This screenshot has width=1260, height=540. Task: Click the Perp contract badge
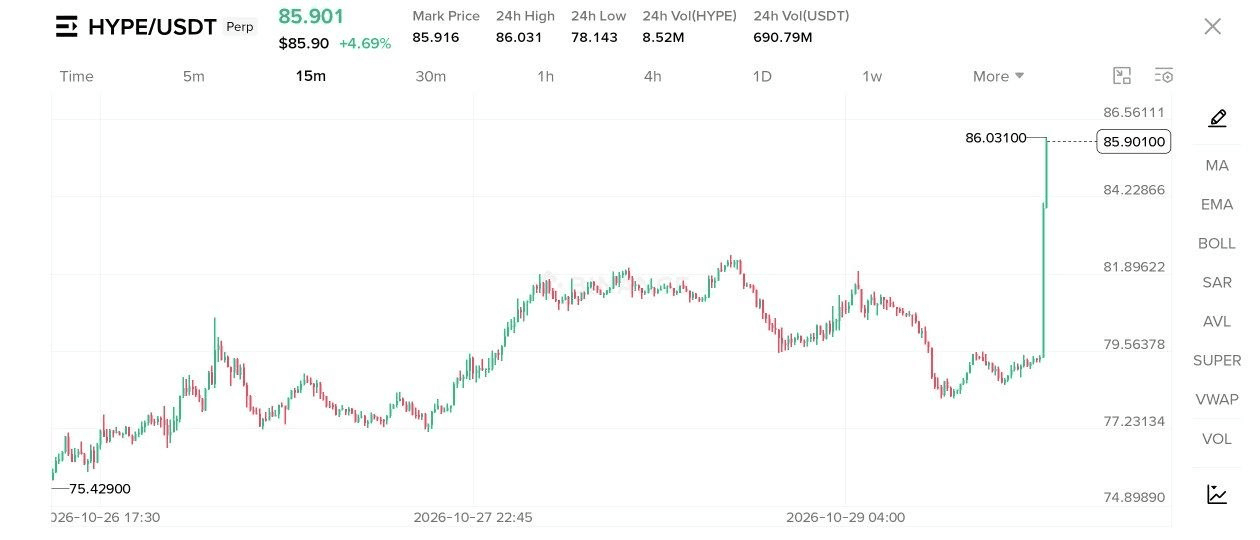tap(240, 27)
